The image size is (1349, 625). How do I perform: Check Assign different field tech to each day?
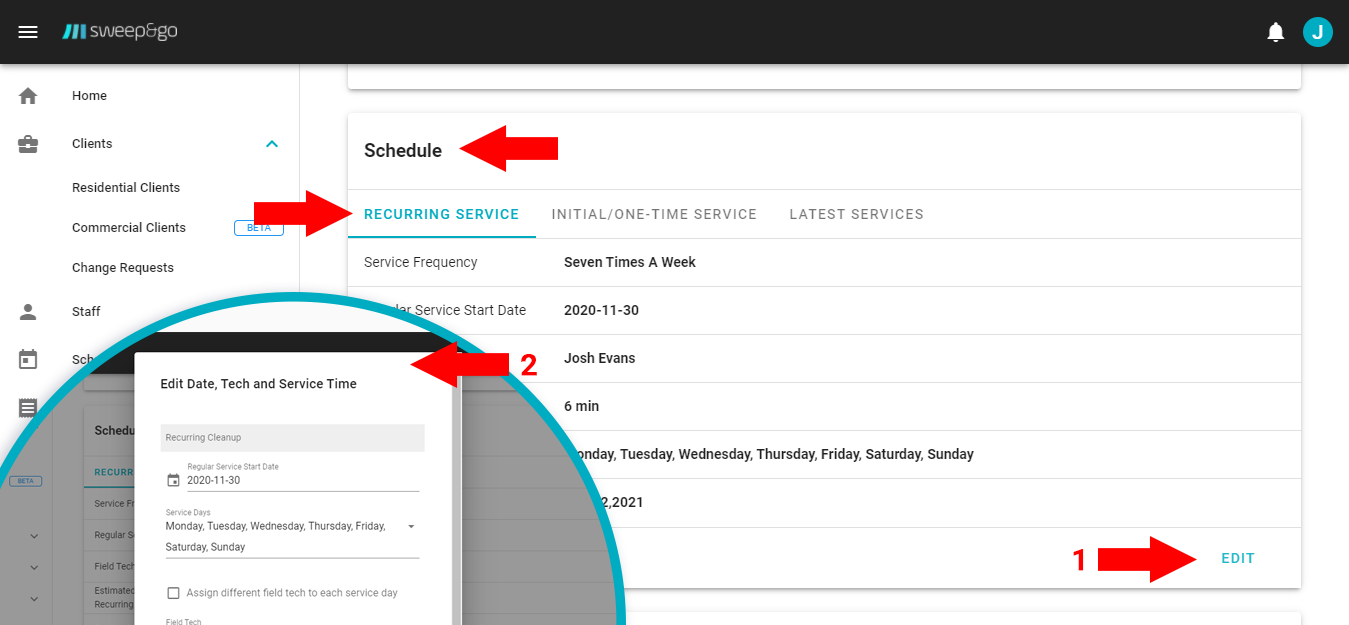point(174,593)
